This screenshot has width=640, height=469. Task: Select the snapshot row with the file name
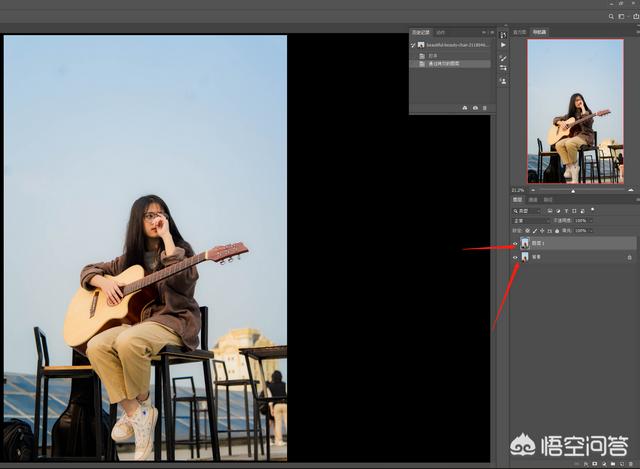point(450,45)
